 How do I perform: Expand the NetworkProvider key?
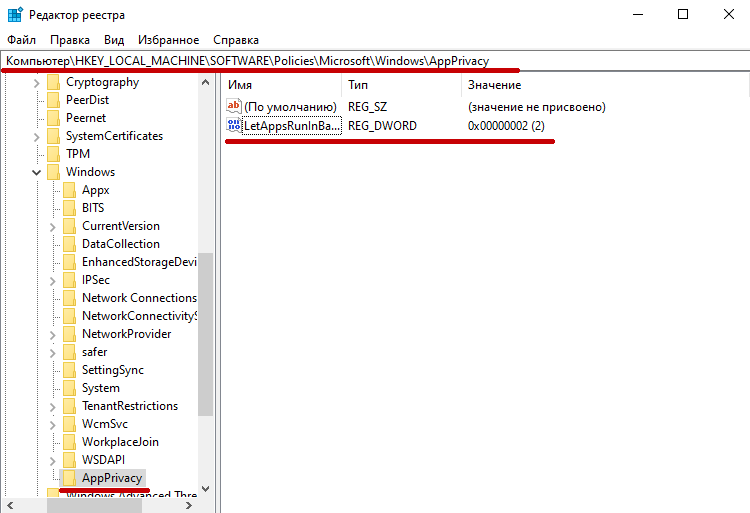tap(53, 335)
